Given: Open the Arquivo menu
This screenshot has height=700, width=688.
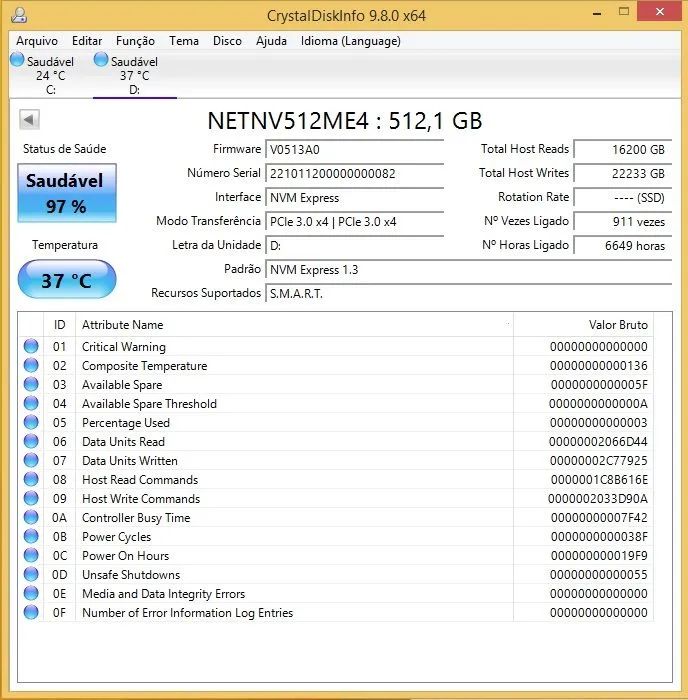Looking at the screenshot, I should click(x=37, y=41).
